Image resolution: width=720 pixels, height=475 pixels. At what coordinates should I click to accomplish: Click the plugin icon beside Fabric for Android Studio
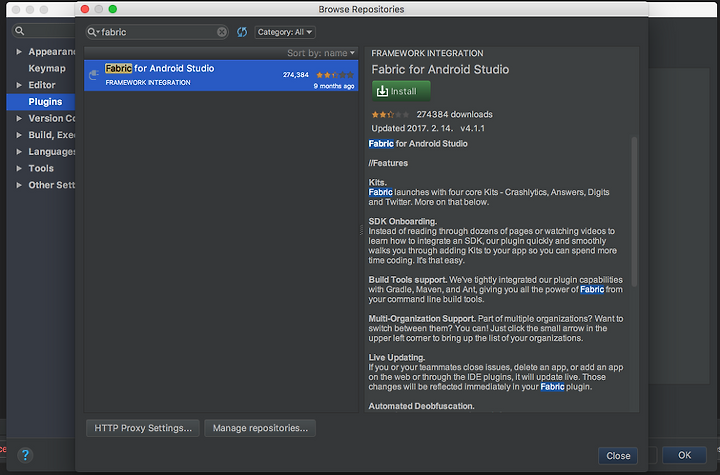[x=94, y=75]
